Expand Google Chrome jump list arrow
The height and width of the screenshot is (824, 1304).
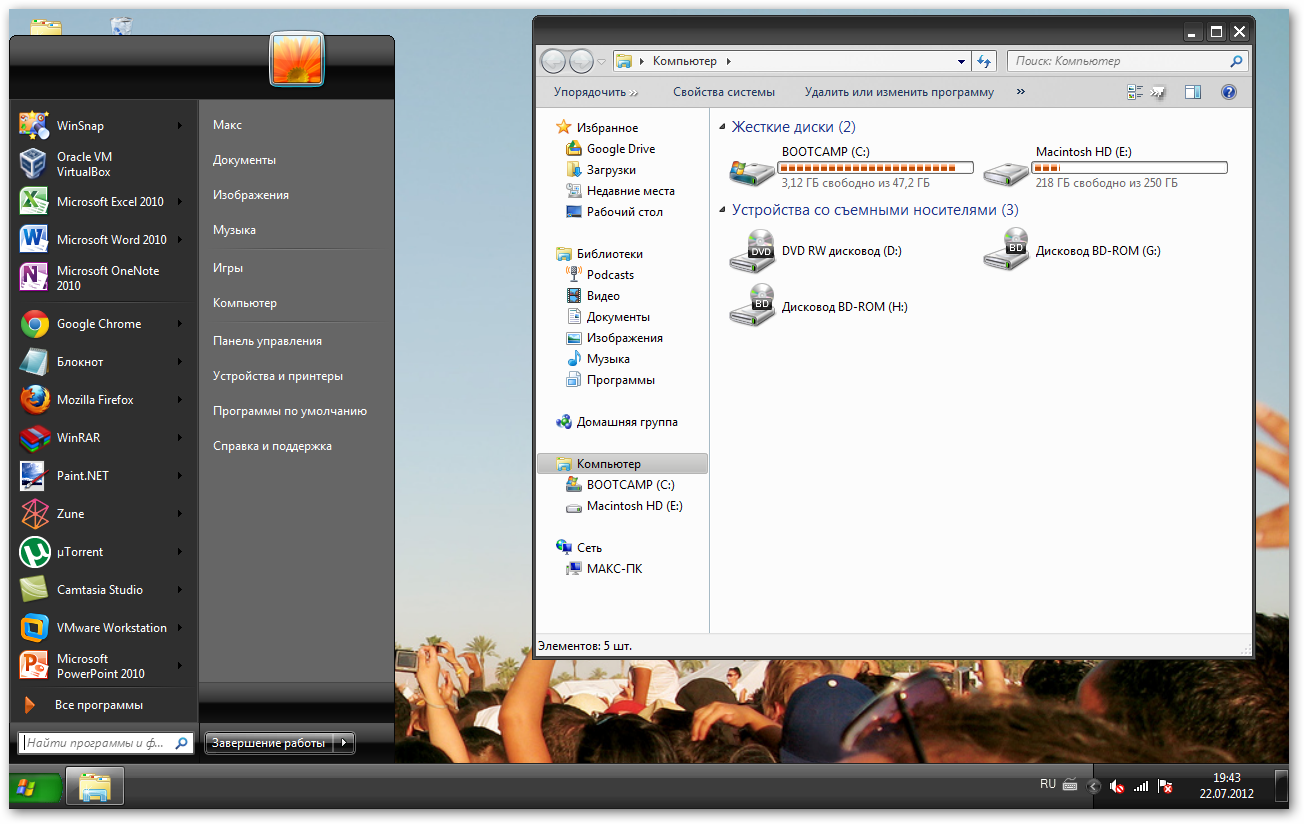[180, 324]
